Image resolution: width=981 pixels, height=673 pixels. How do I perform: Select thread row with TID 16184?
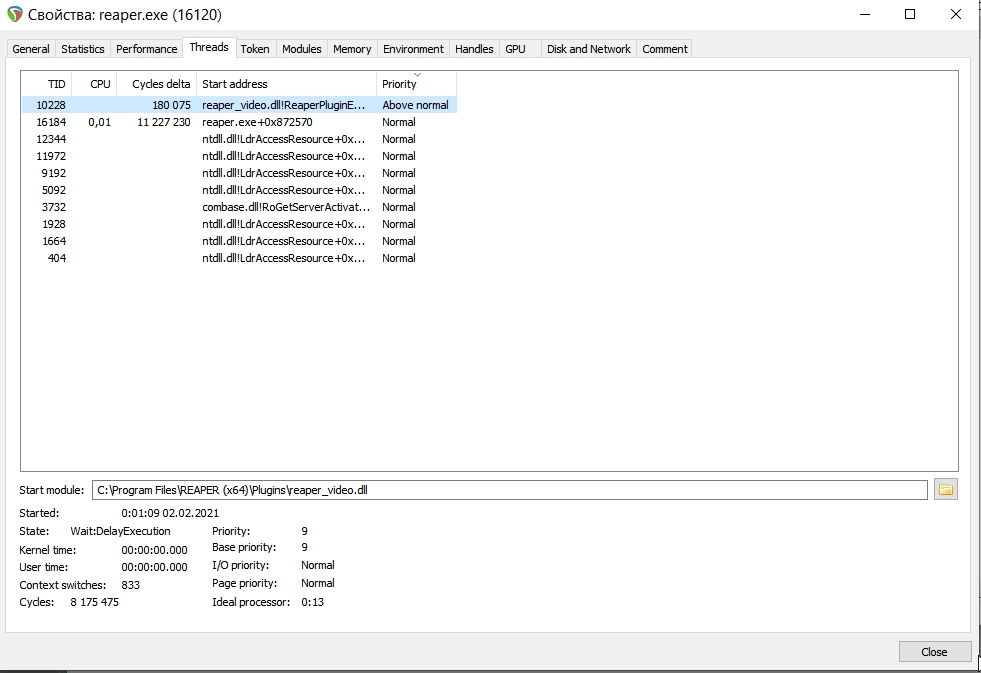pos(239,122)
